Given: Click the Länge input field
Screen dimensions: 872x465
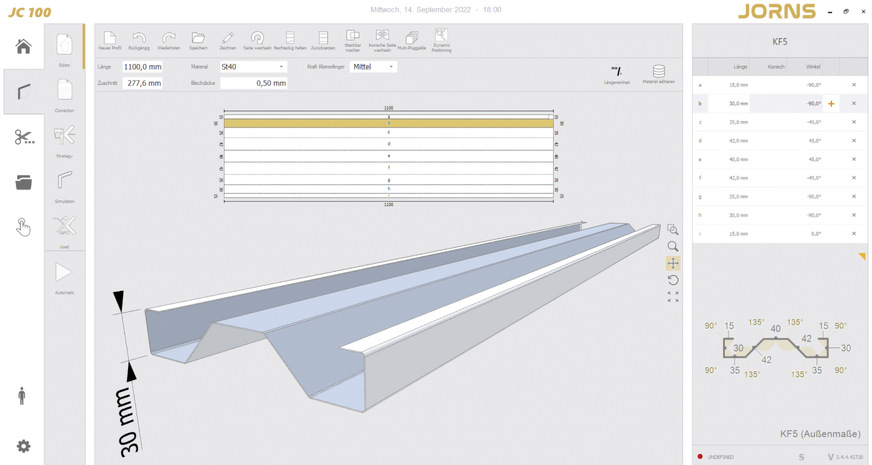Looking at the screenshot, I should click(x=142, y=67).
